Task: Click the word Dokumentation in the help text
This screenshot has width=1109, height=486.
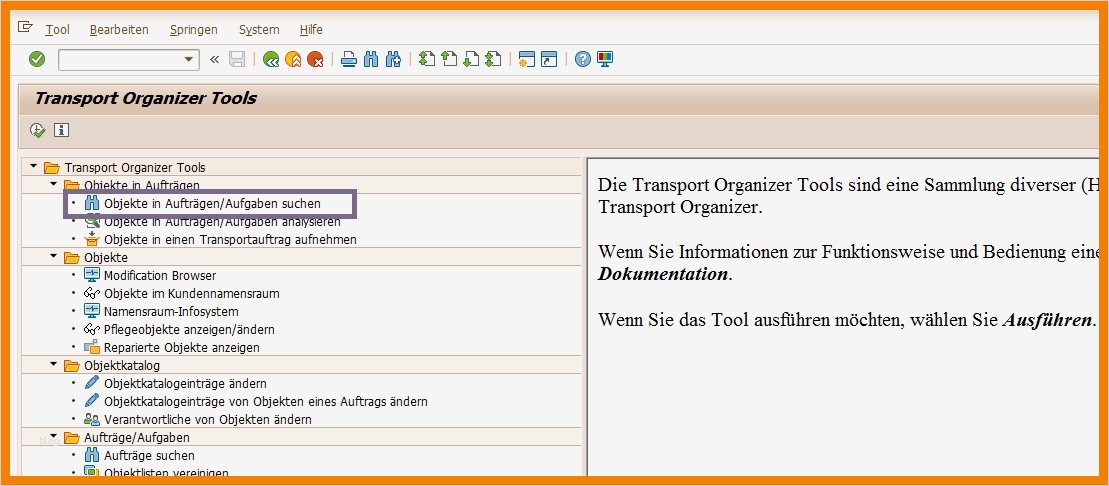Action: click(663, 274)
